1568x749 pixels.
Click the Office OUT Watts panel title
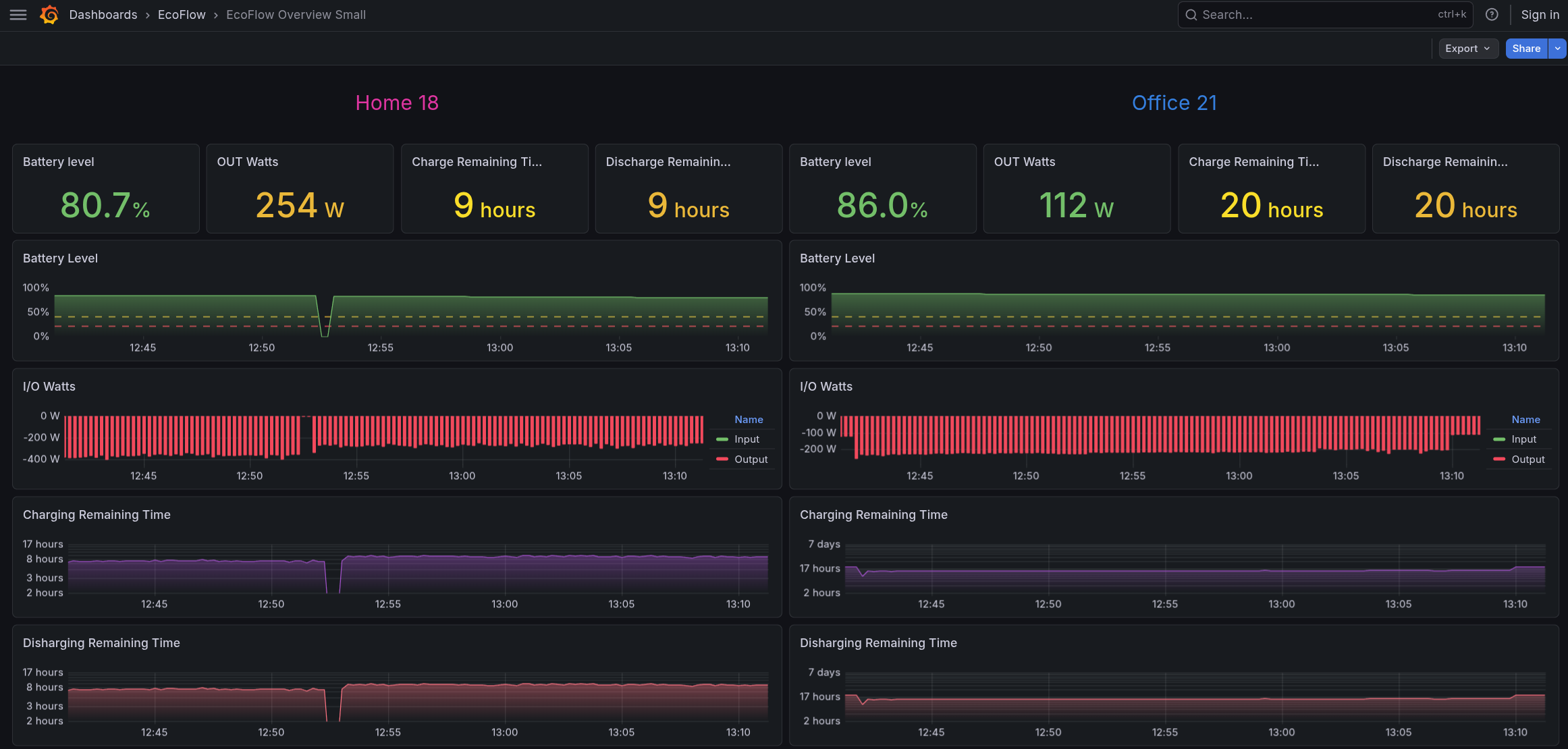click(1024, 162)
